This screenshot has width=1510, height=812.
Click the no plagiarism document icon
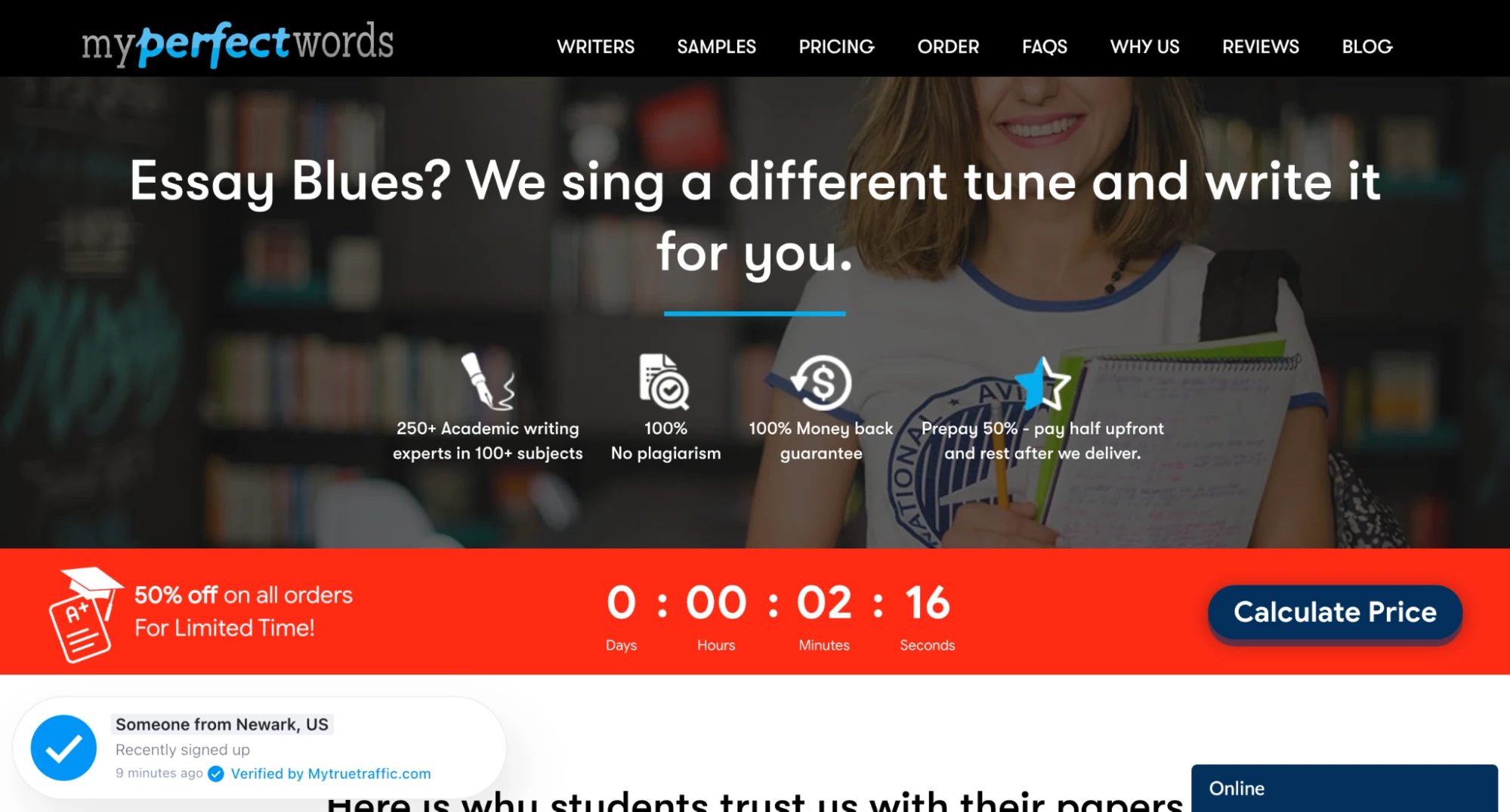point(664,381)
